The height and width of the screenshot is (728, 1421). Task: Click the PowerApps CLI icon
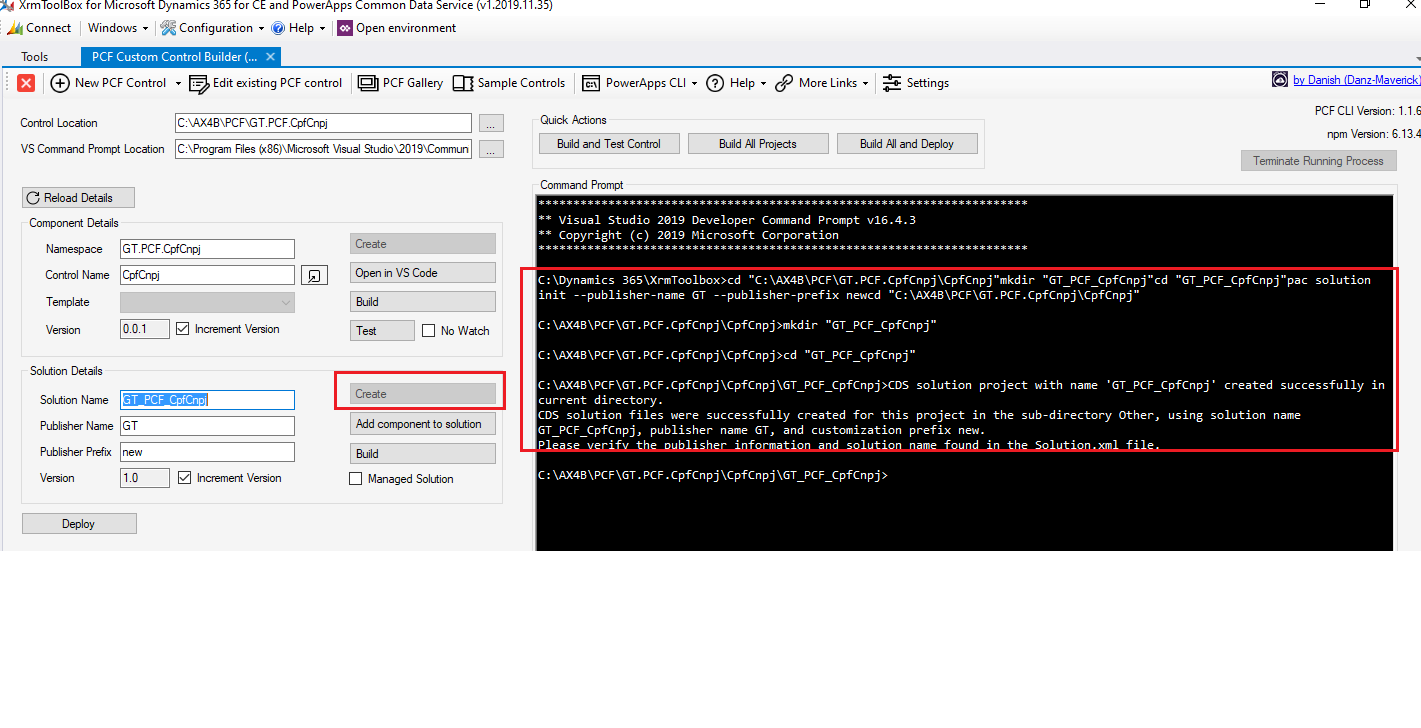tap(591, 83)
